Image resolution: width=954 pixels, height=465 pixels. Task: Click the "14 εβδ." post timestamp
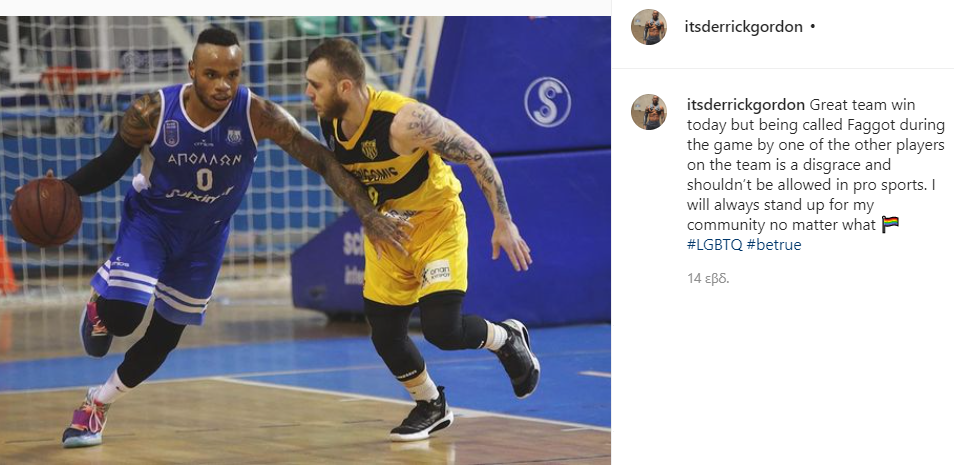[x=708, y=279]
